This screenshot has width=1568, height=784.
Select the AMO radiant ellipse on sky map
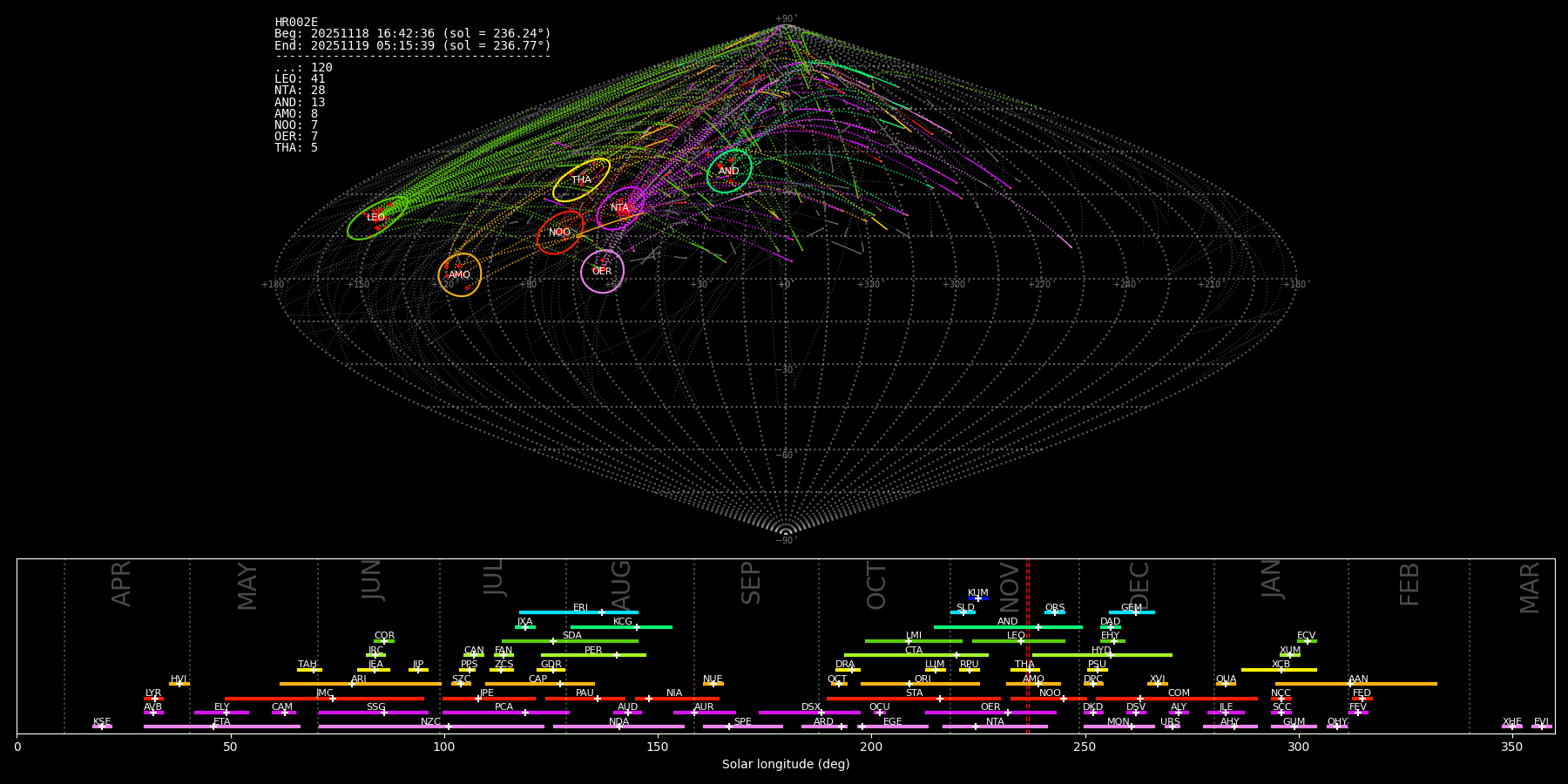pos(460,274)
